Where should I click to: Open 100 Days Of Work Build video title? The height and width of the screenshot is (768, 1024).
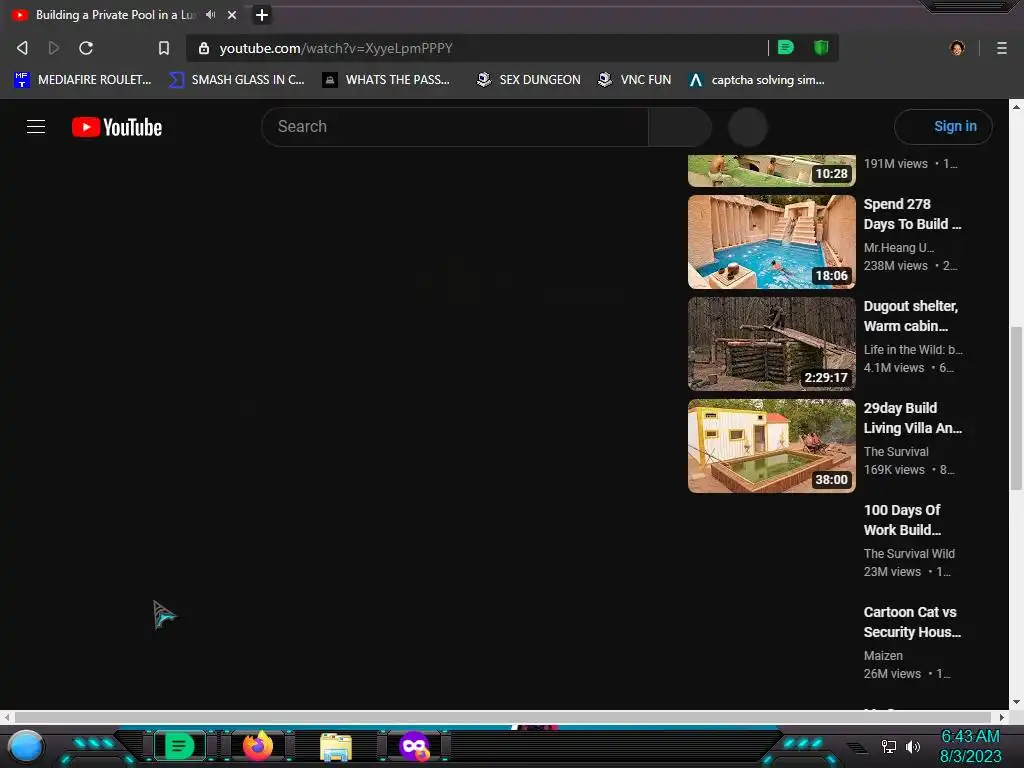[902, 520]
